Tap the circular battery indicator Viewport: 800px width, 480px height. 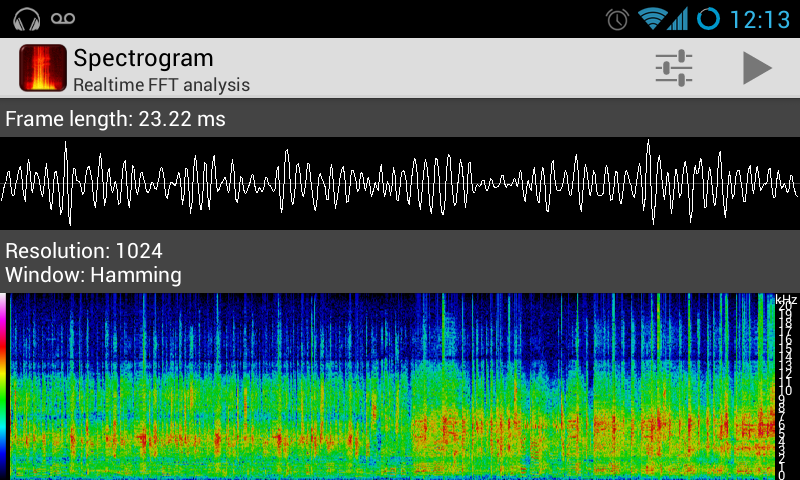click(708, 19)
